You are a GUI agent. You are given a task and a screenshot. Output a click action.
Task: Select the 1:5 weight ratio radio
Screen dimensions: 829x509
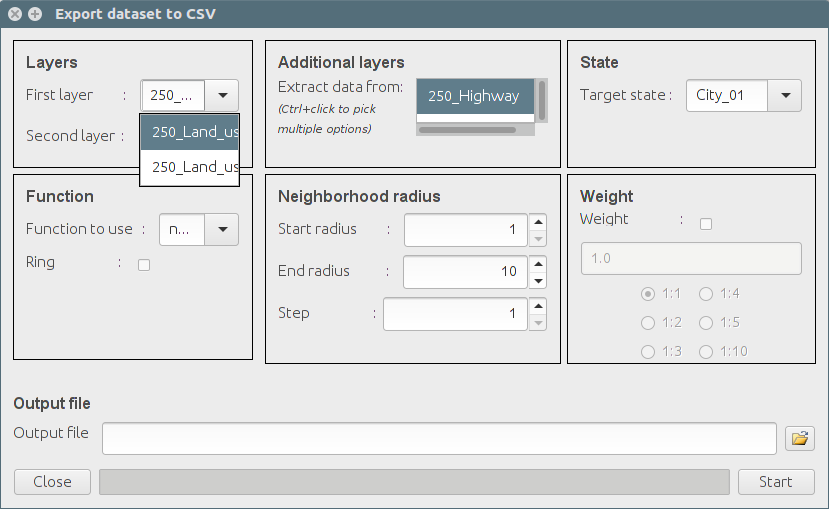pos(706,323)
